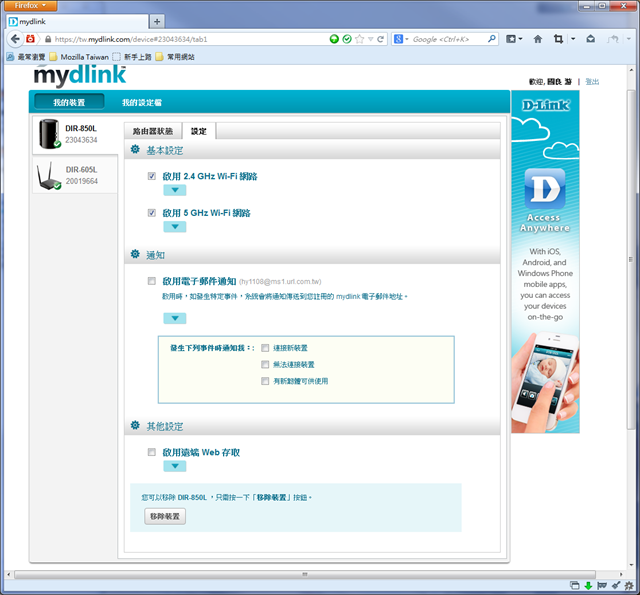Open URL history dropdown arrow
Screen dimensions: 640x595
371,39
